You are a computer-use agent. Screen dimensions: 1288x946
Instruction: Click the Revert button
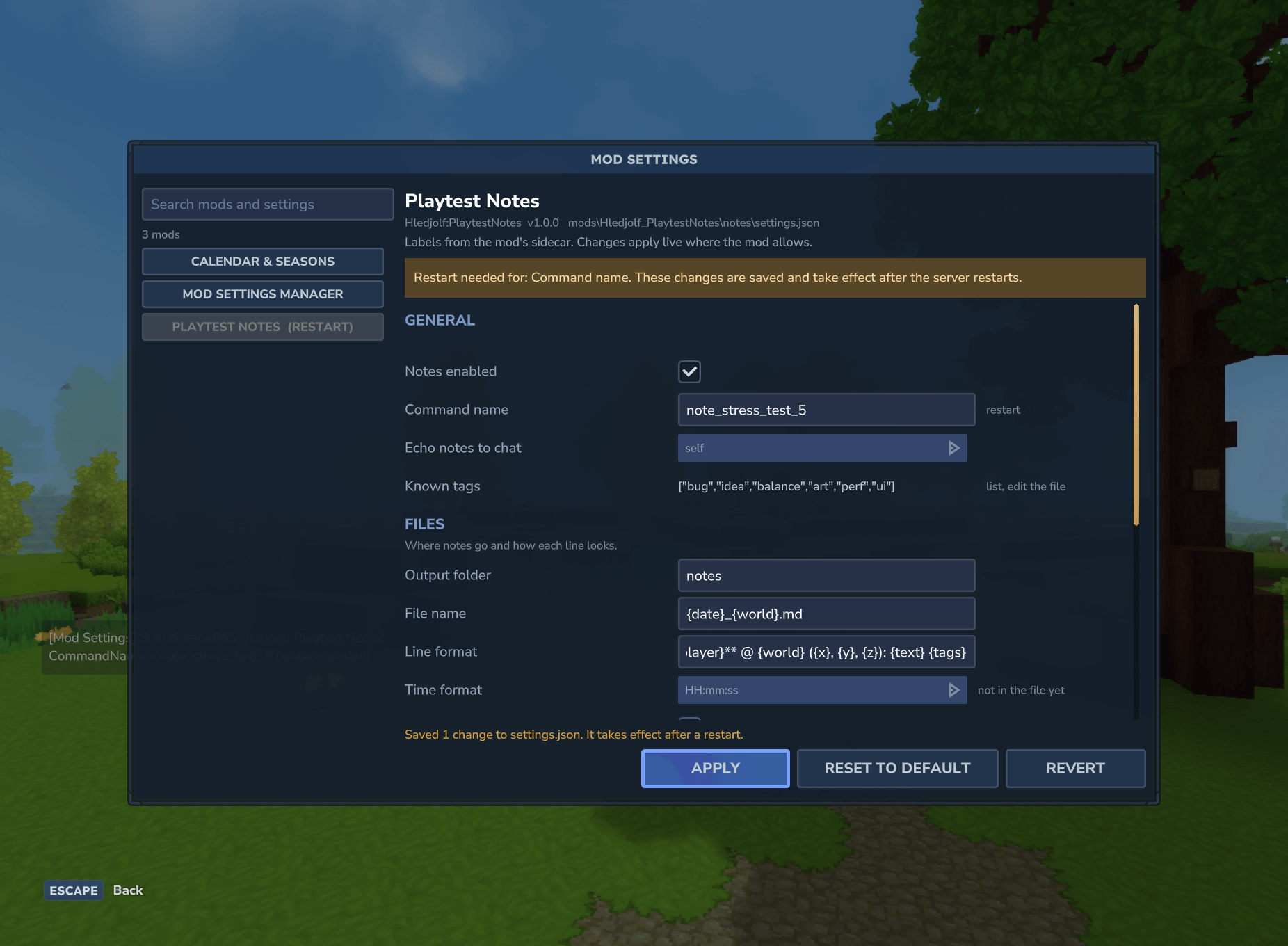[1075, 769]
